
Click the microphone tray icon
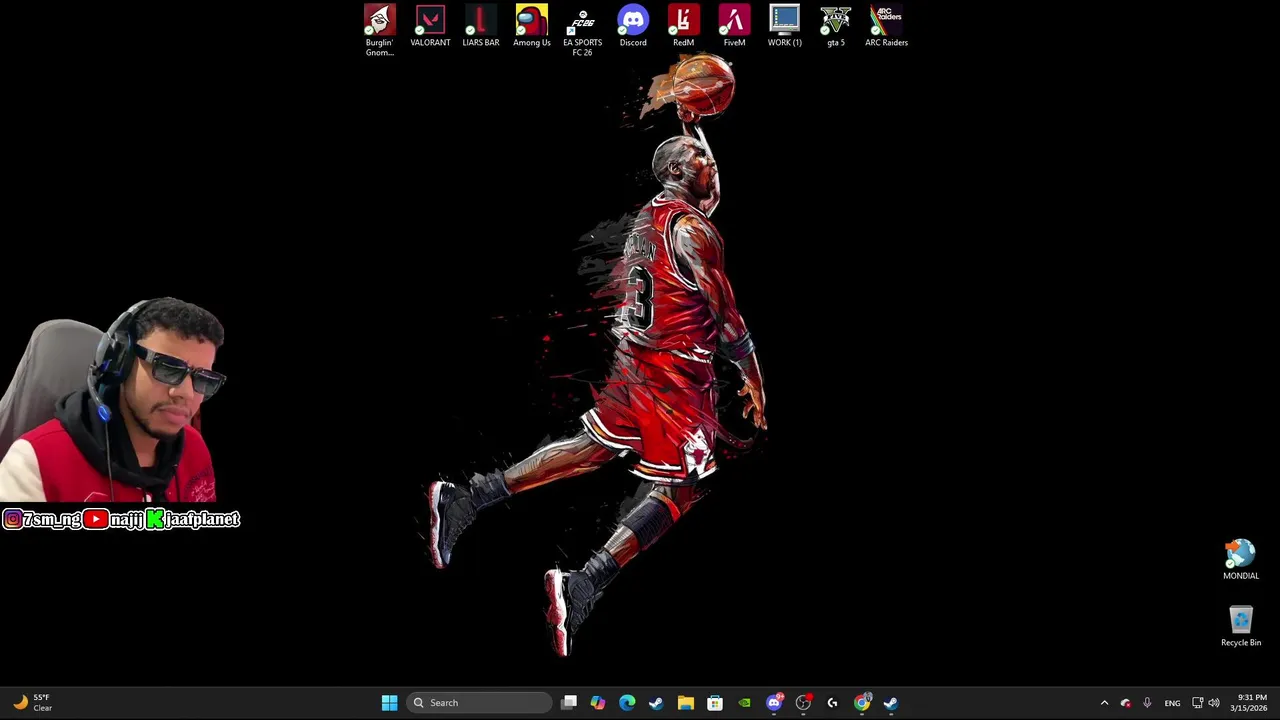1147,703
